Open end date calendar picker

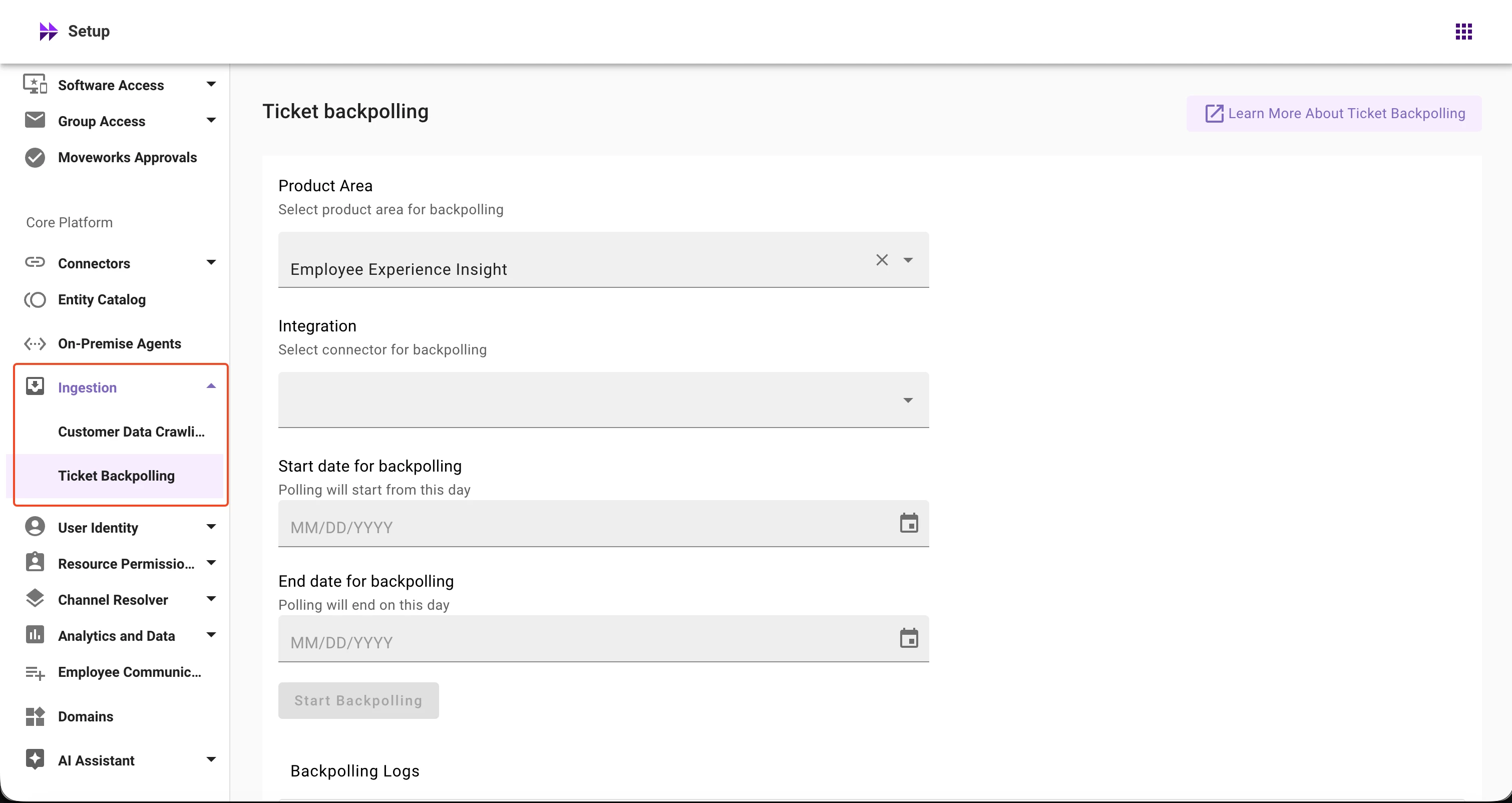pyautogui.click(x=909, y=638)
